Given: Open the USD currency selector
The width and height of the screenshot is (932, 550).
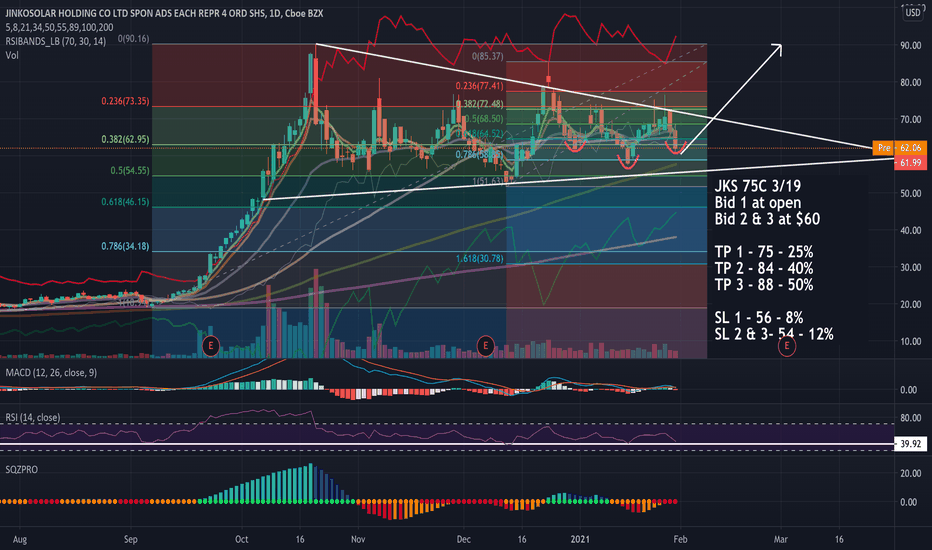Looking at the screenshot, I should 912,12.
